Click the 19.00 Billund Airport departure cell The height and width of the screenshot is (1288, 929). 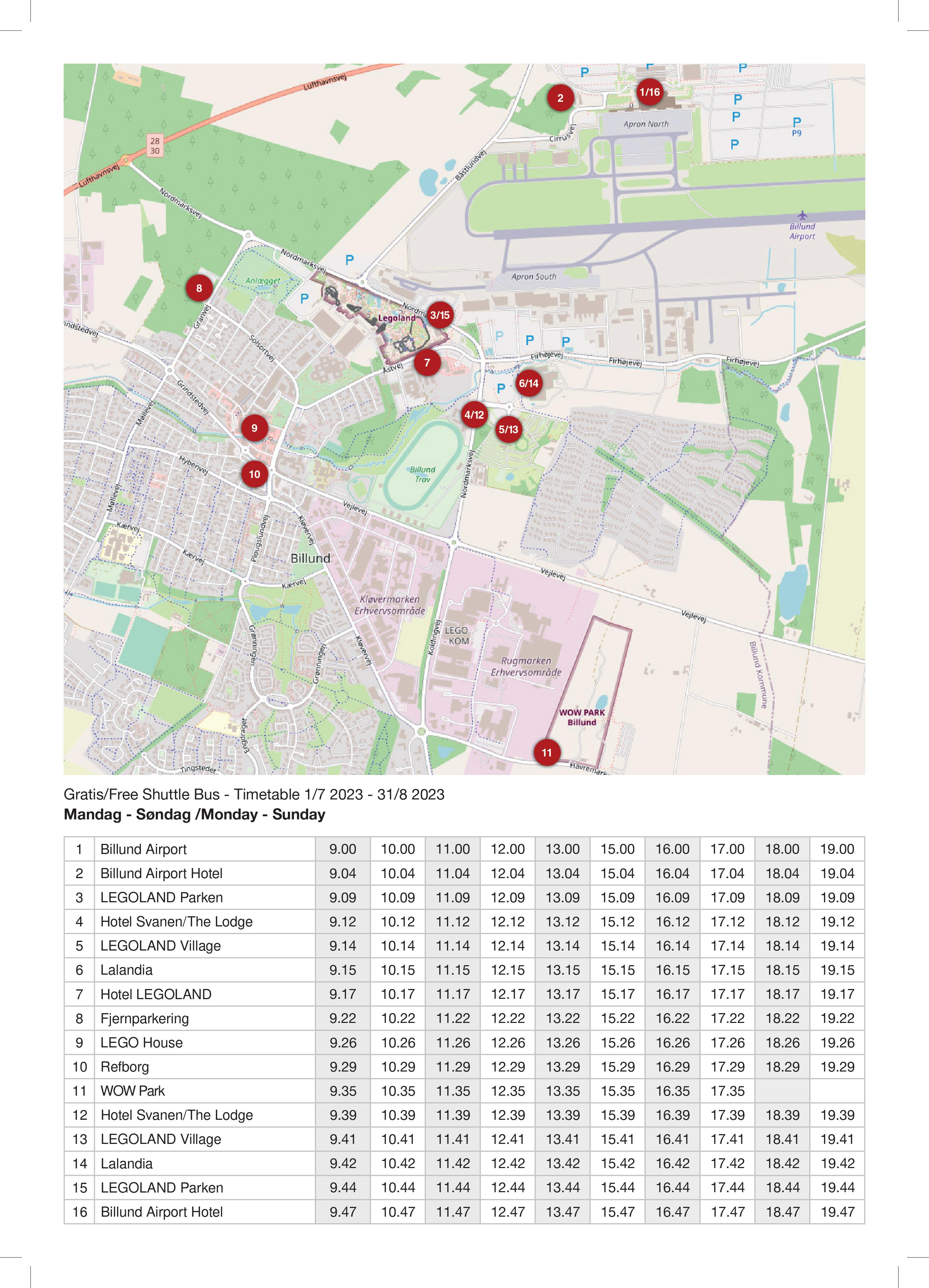tap(838, 849)
